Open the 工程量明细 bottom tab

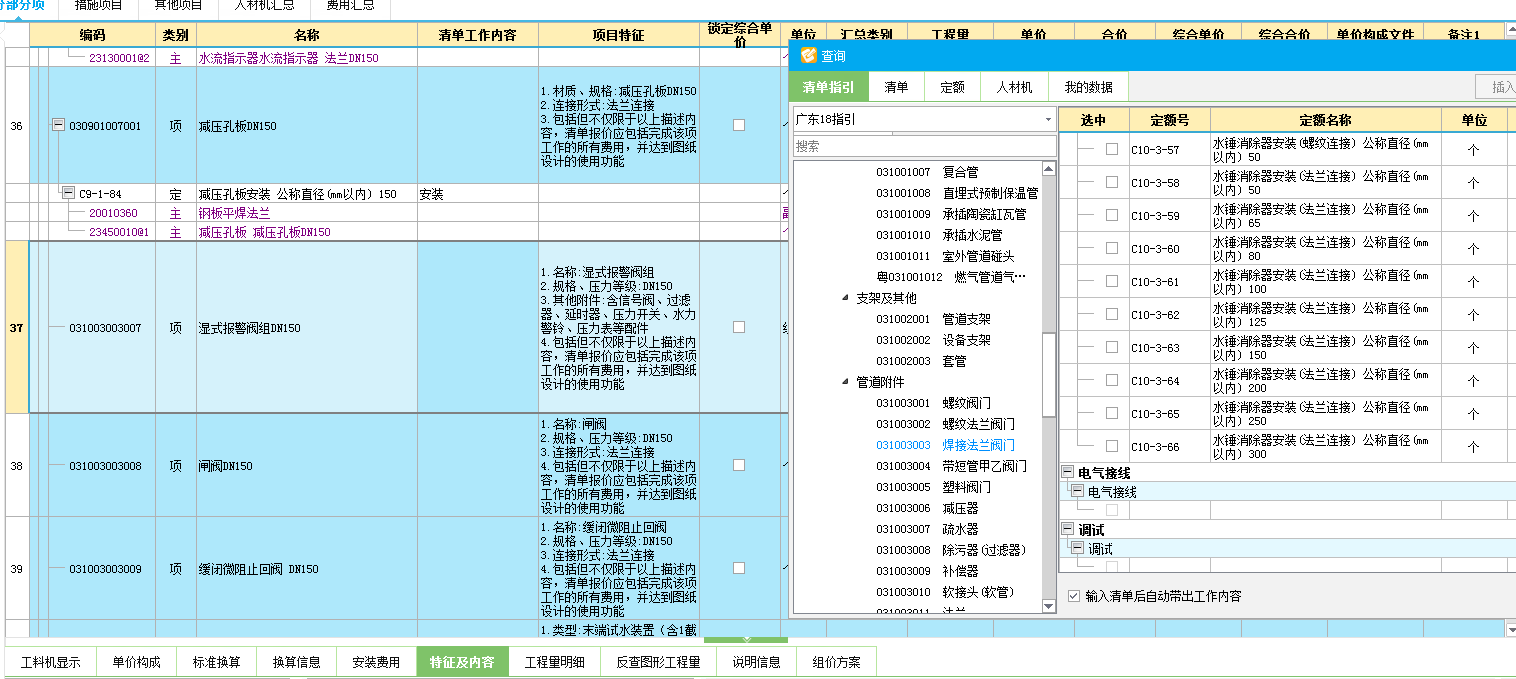click(555, 662)
